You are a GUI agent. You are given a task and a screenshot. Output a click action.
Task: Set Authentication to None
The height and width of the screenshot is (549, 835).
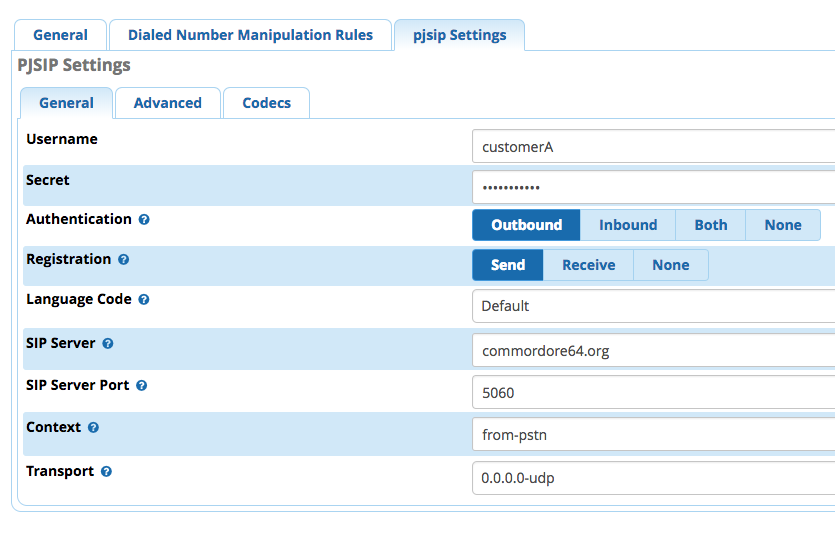pyautogui.click(x=783, y=225)
